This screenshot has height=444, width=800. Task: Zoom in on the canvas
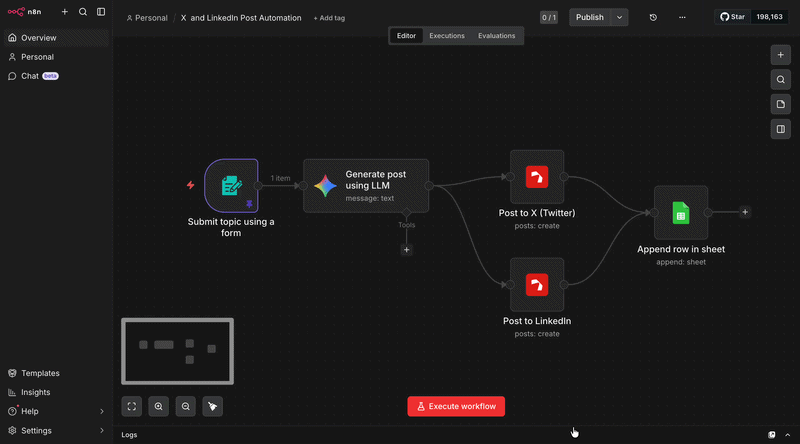(x=159, y=407)
